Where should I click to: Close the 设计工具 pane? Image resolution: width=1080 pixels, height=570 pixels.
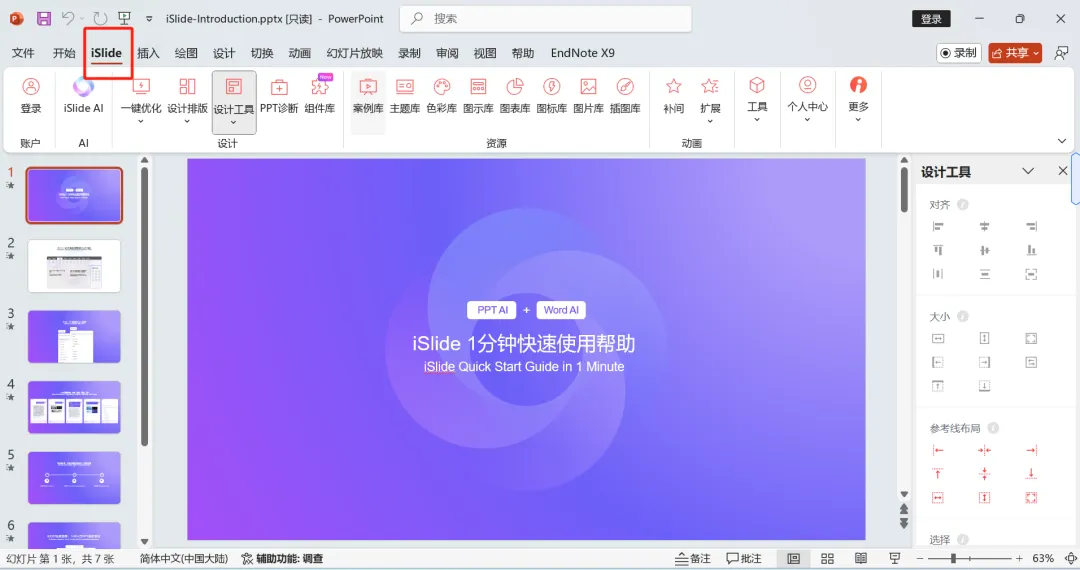(x=1063, y=171)
